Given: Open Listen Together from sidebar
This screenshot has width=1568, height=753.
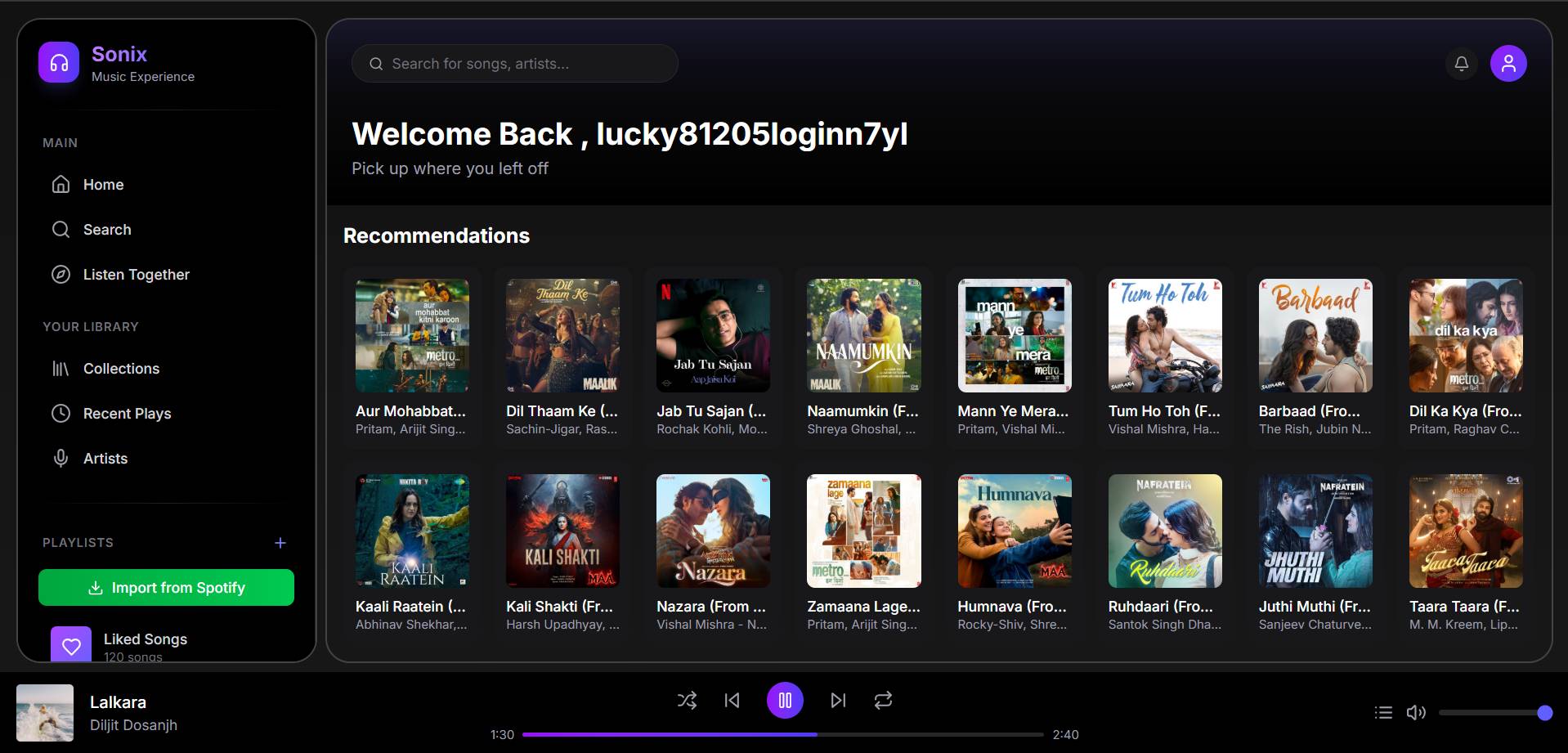Looking at the screenshot, I should point(136,275).
